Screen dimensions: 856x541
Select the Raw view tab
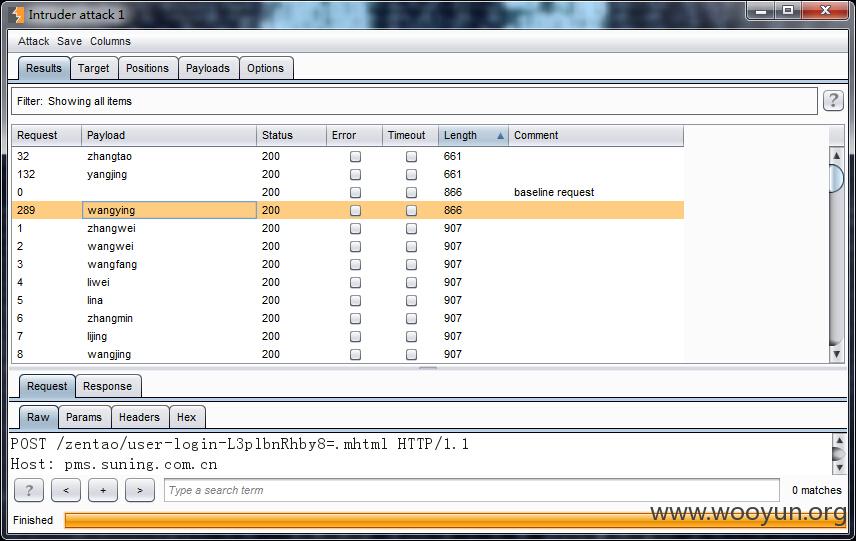click(x=38, y=417)
